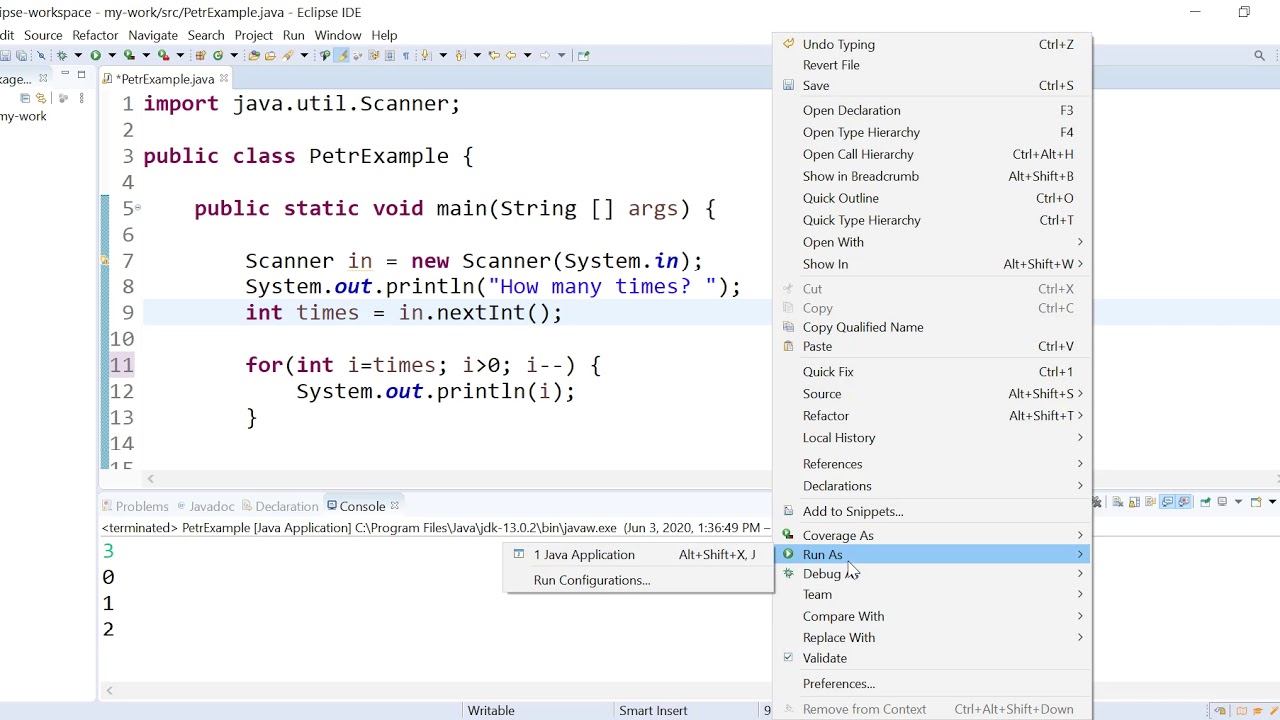Toggle Show Console on standard output change
Viewport: 1280px width, 720px height.
point(1167,502)
